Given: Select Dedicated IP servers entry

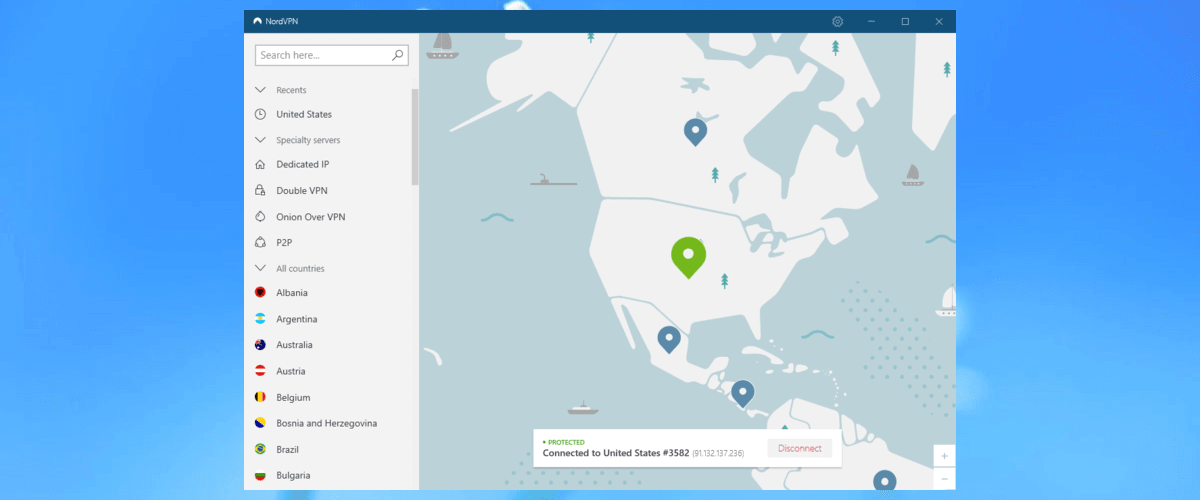Looking at the screenshot, I should (303, 164).
